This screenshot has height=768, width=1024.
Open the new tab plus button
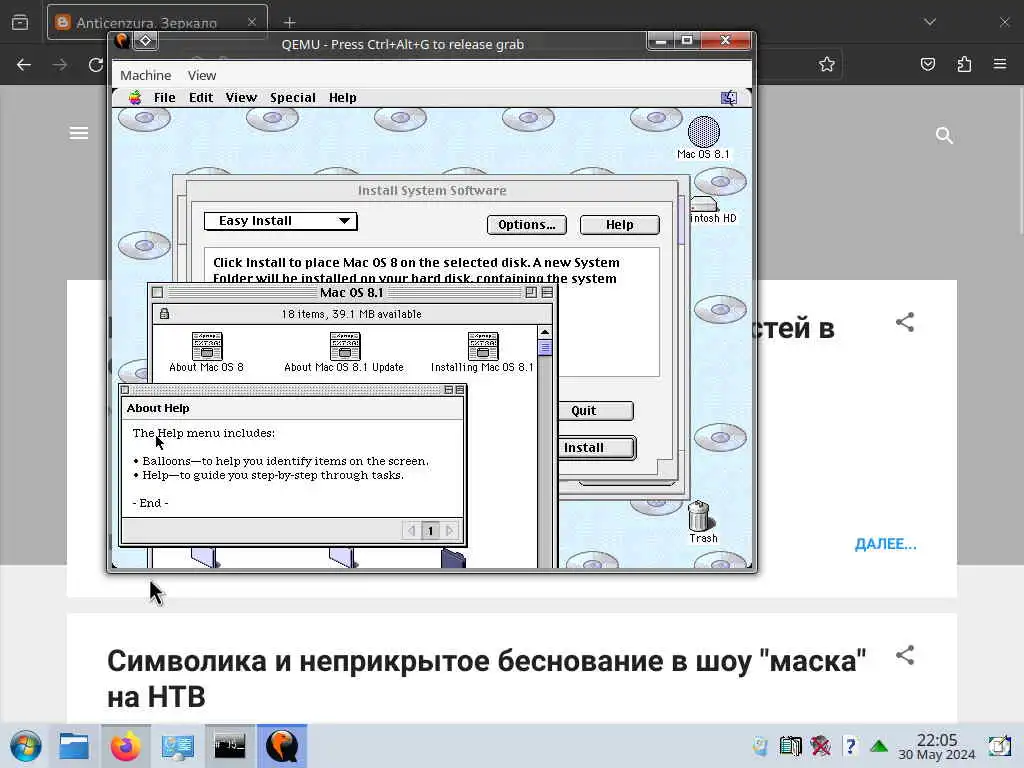[x=289, y=23]
